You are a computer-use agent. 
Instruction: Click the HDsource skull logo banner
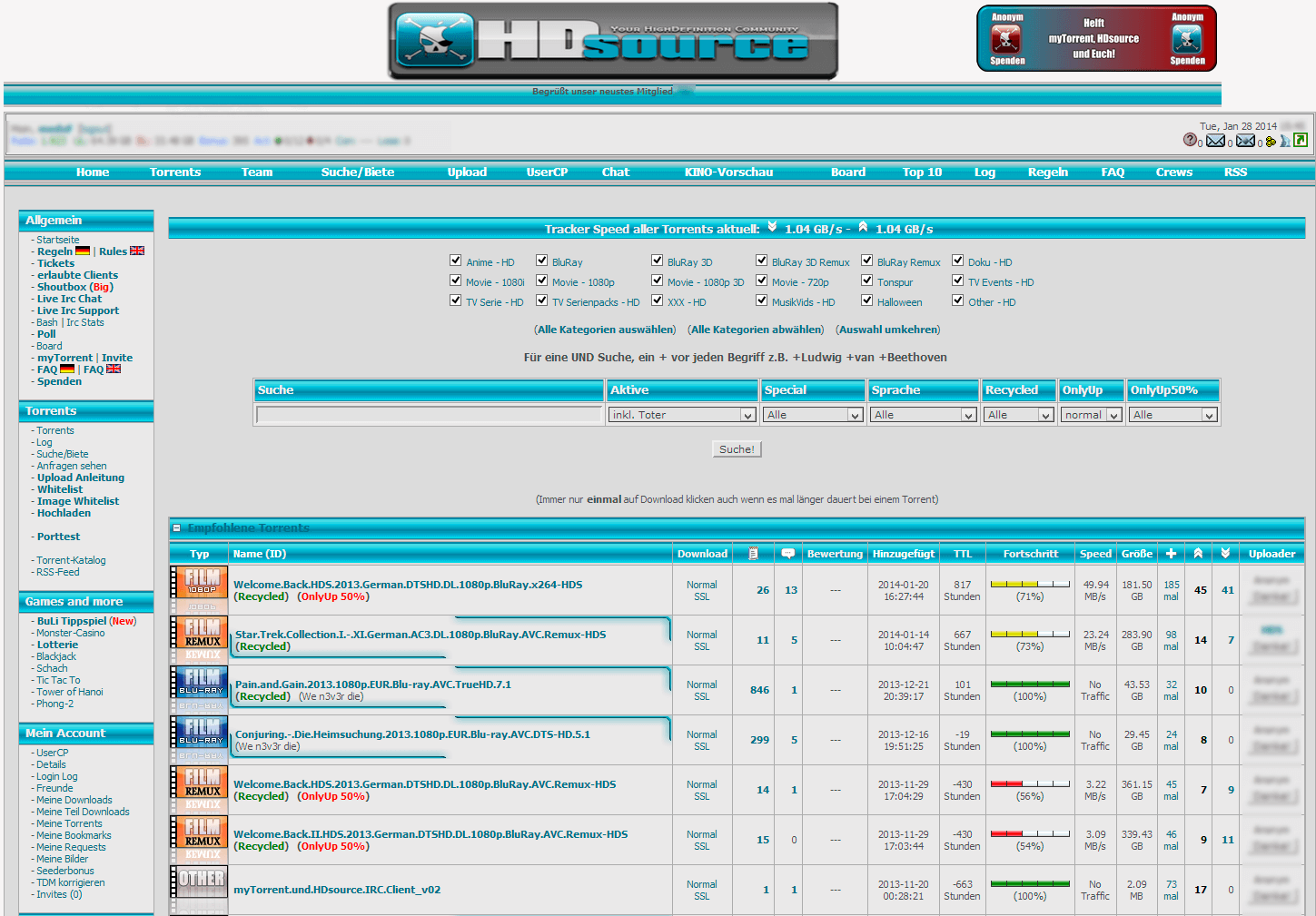pos(613,41)
